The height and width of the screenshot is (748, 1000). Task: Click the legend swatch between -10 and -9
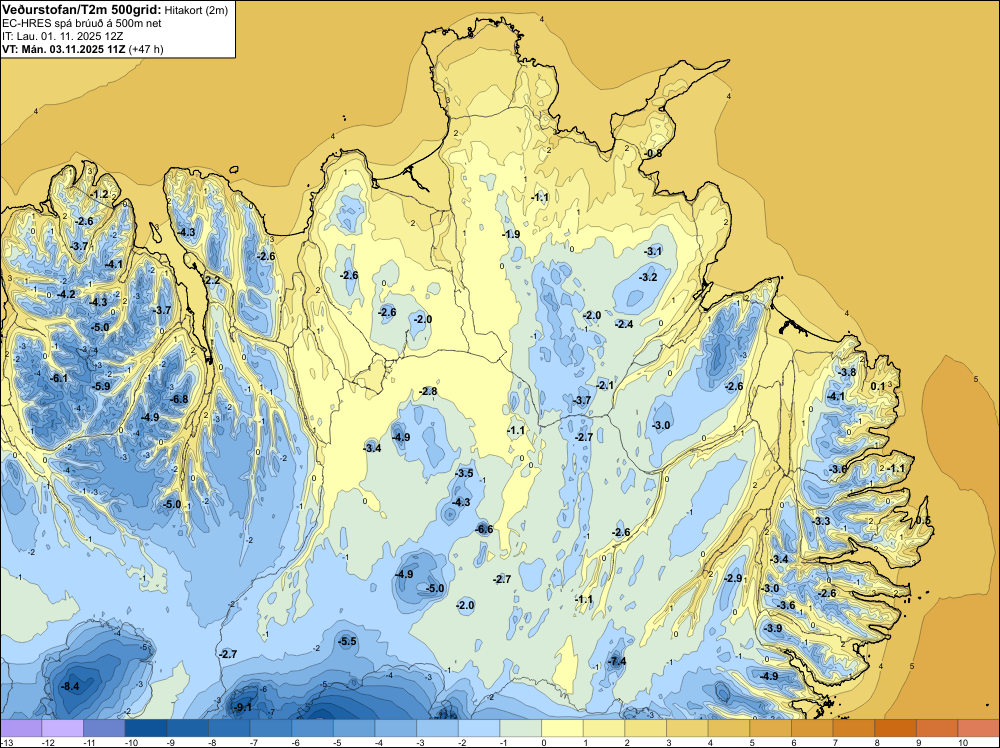pyautogui.click(x=146, y=728)
